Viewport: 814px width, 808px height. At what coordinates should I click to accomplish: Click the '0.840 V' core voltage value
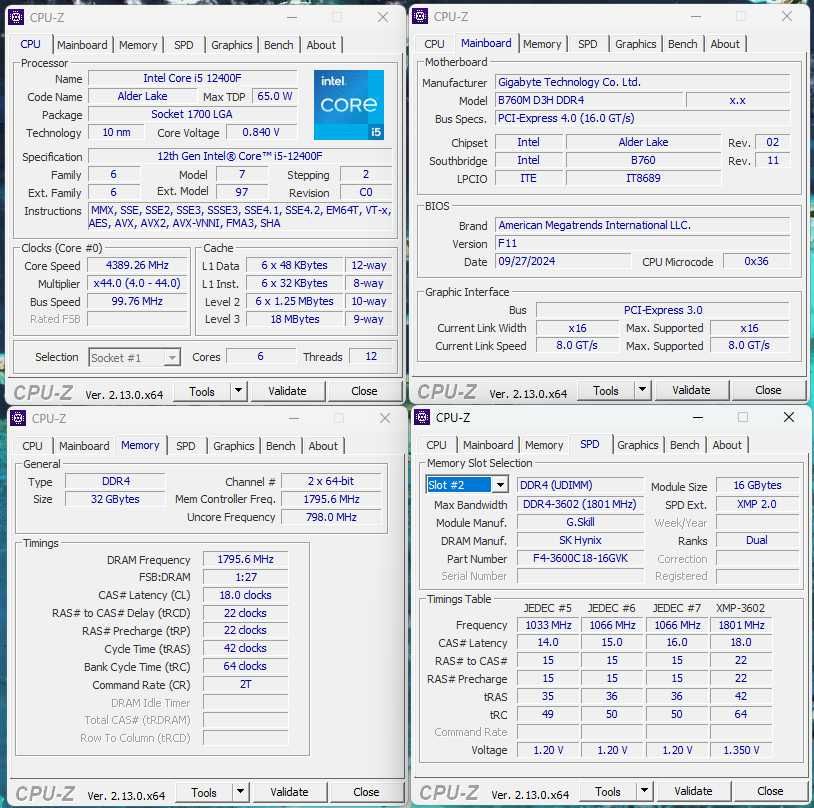click(x=261, y=132)
